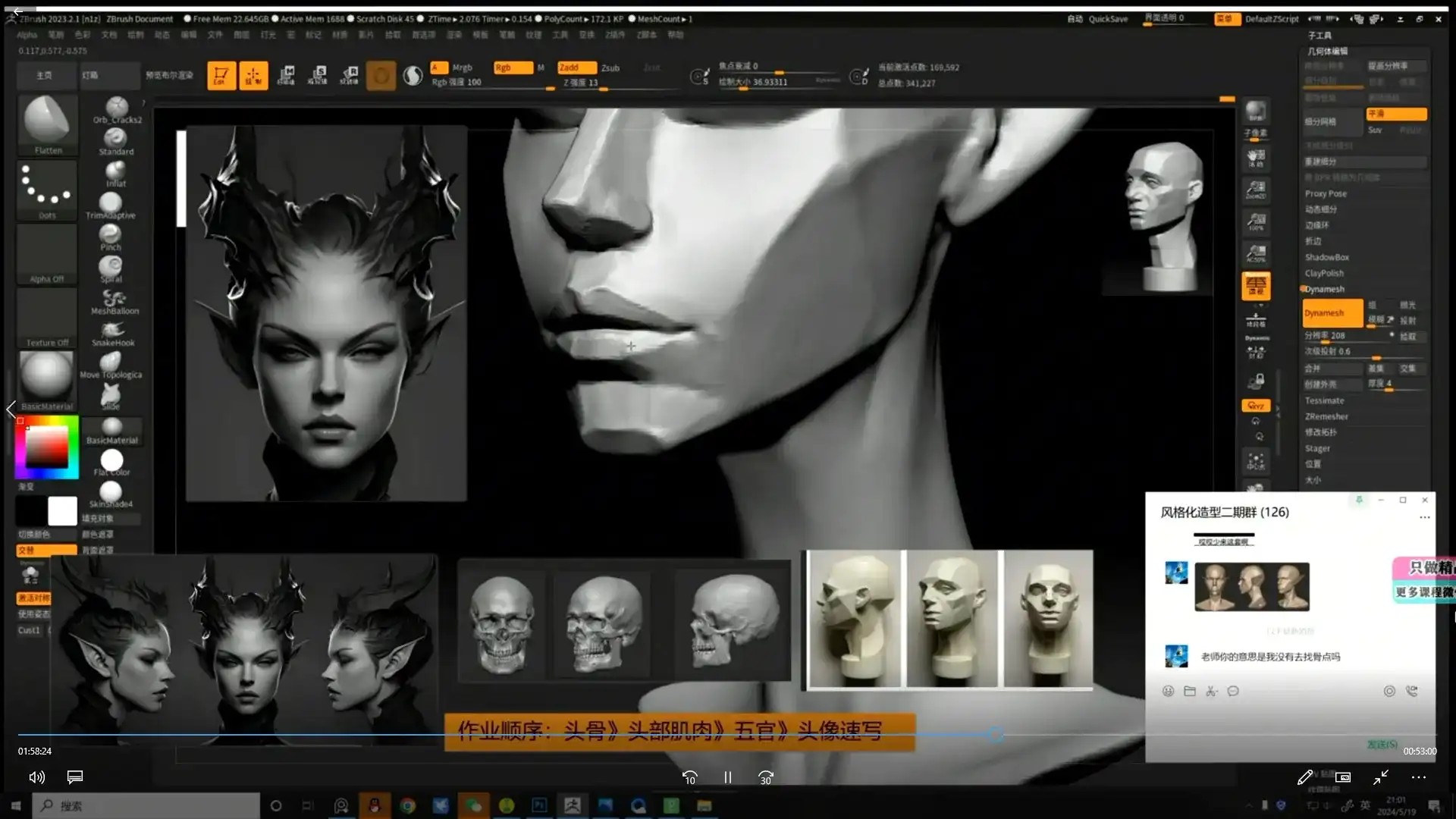The height and width of the screenshot is (819, 1456).
Task: Pause the video playback
Action: (727, 777)
